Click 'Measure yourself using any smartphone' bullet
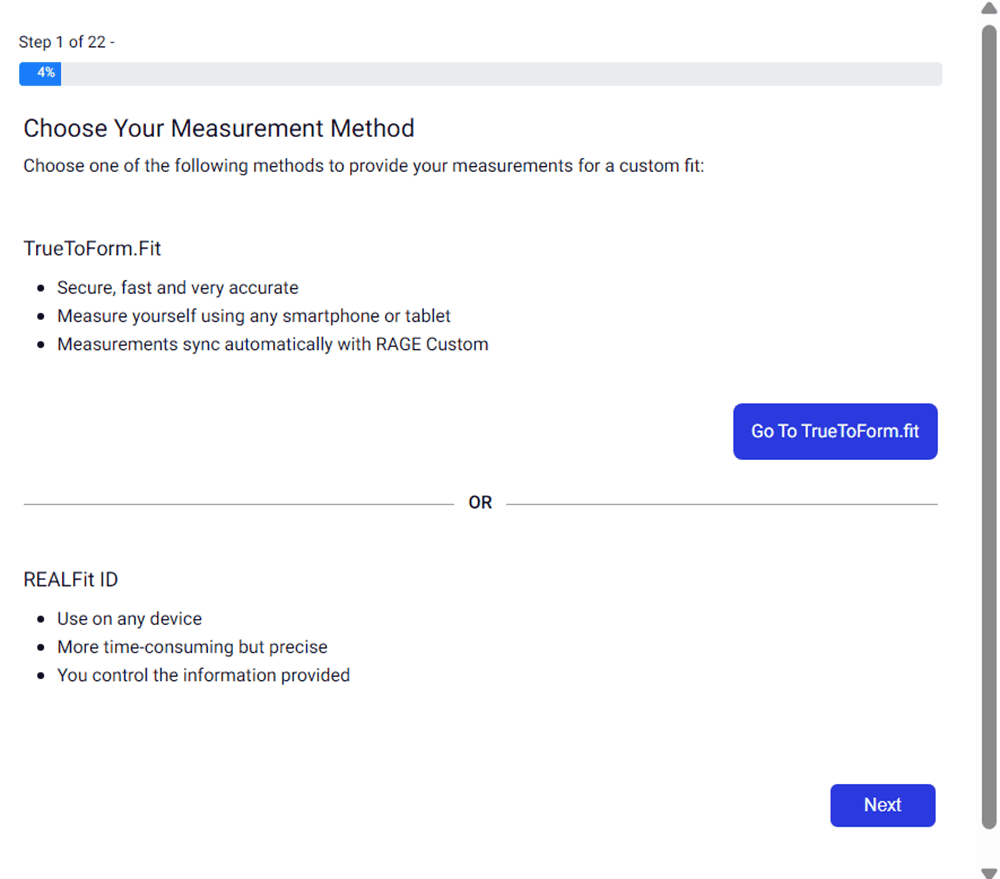 tap(253, 316)
